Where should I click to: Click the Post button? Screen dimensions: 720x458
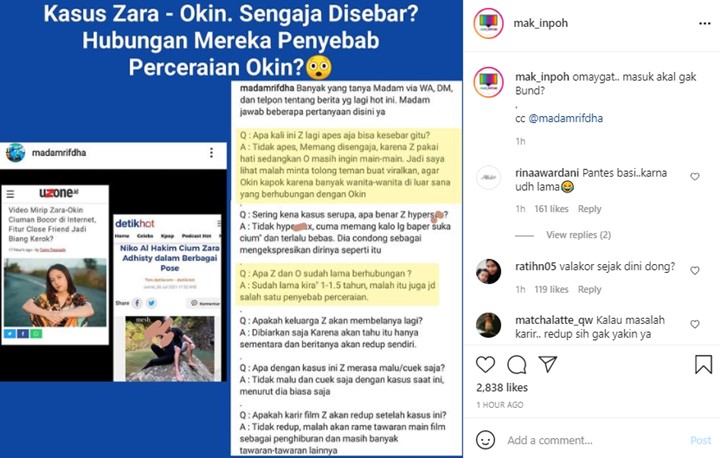700,441
